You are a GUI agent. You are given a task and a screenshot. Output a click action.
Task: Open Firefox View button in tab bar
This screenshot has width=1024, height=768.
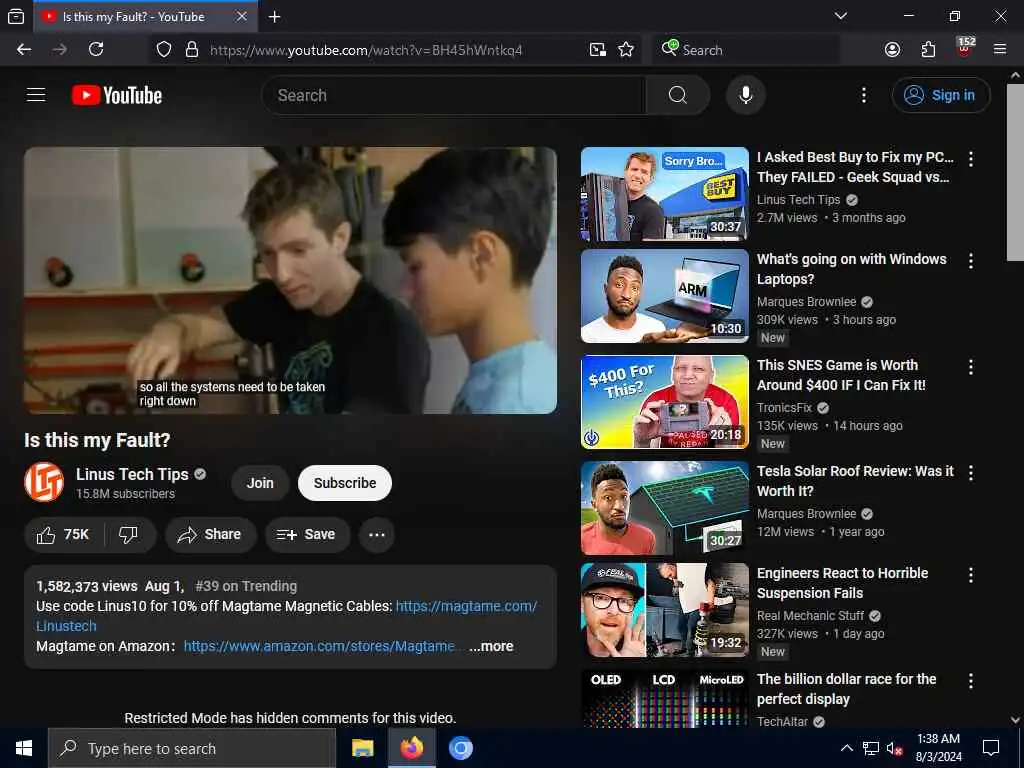click(x=16, y=16)
